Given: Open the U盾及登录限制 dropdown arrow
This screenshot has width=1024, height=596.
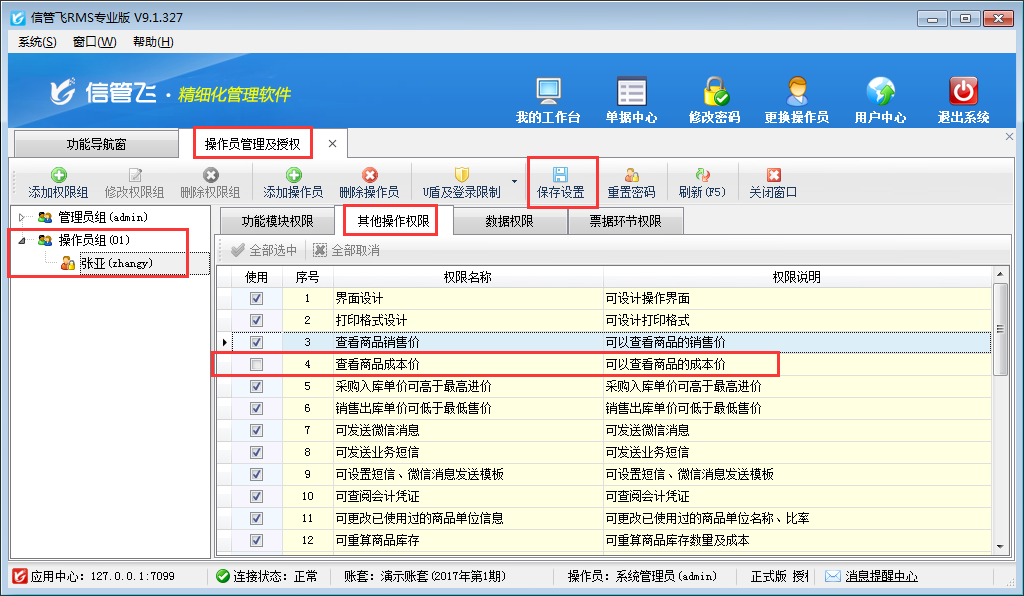Looking at the screenshot, I should click(514, 182).
